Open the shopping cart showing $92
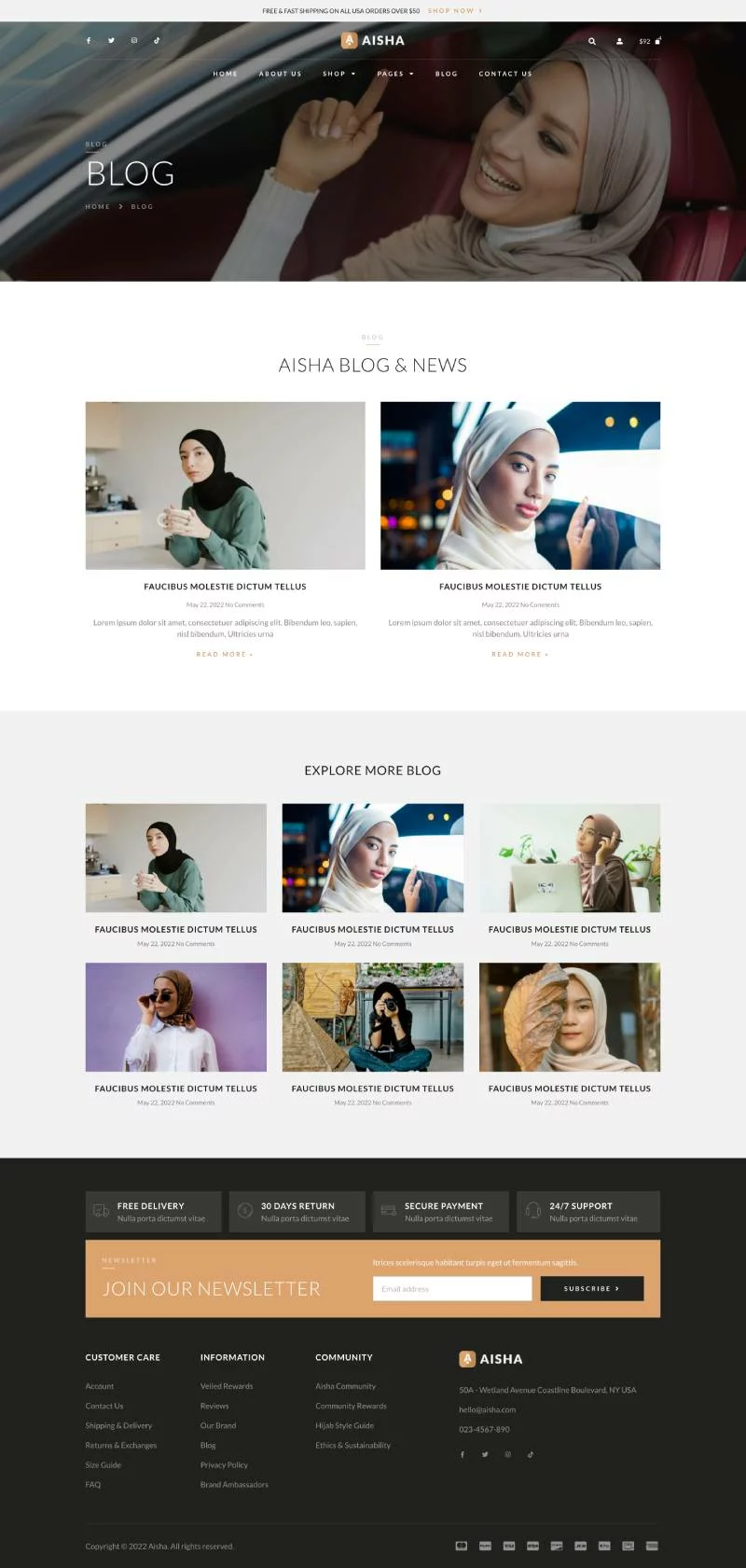The width and height of the screenshot is (746, 1568). [650, 41]
